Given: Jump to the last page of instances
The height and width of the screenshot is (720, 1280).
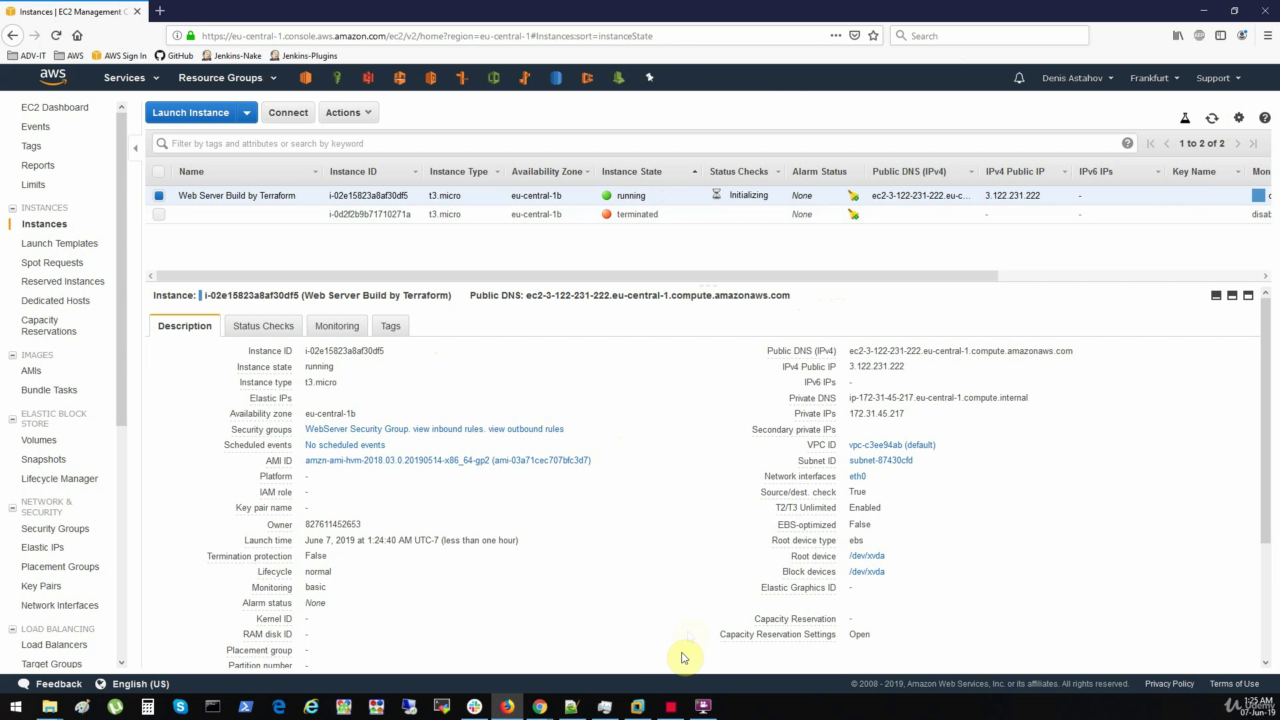Looking at the screenshot, I should (1253, 144).
